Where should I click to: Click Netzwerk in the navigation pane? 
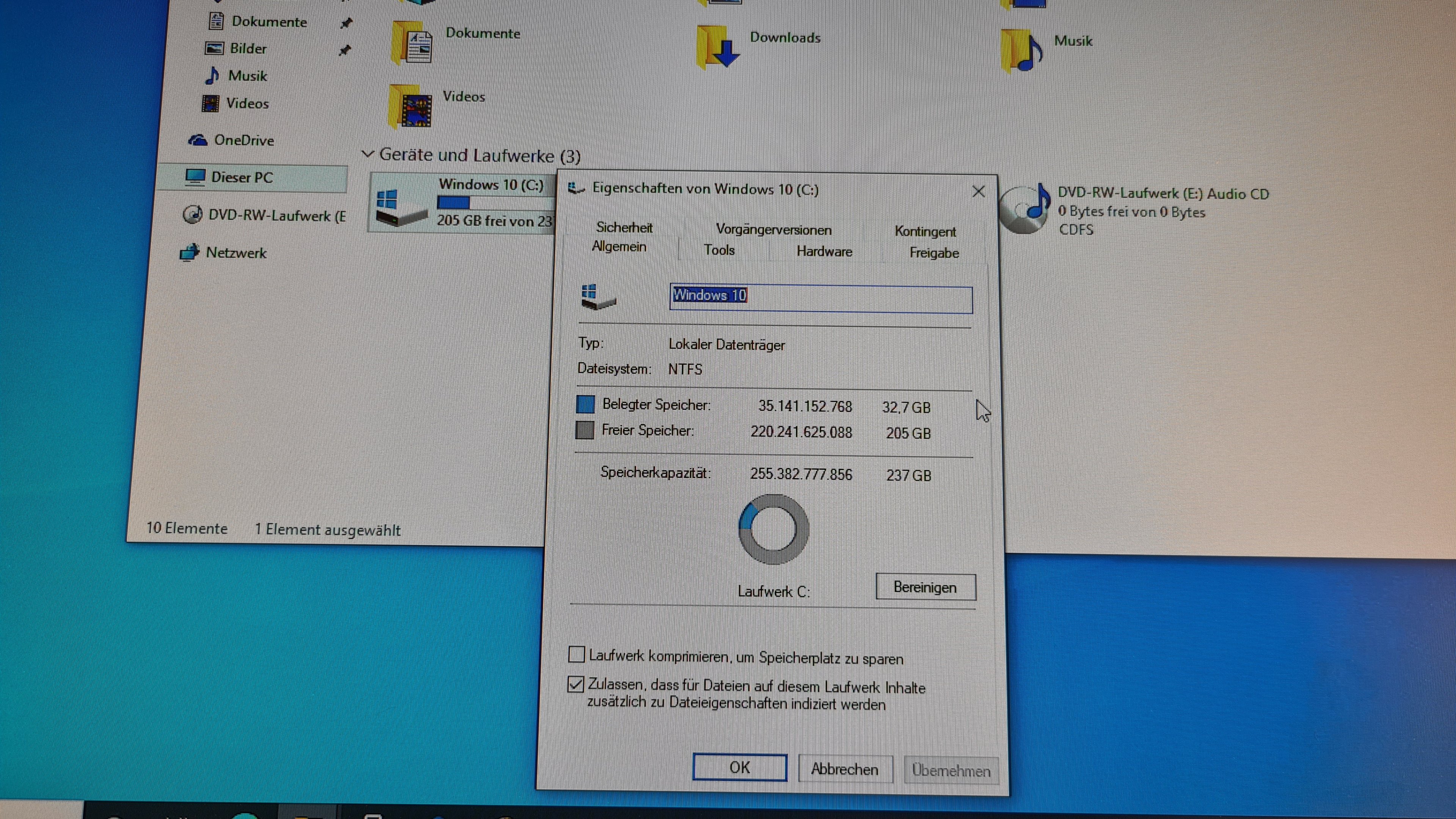235,253
